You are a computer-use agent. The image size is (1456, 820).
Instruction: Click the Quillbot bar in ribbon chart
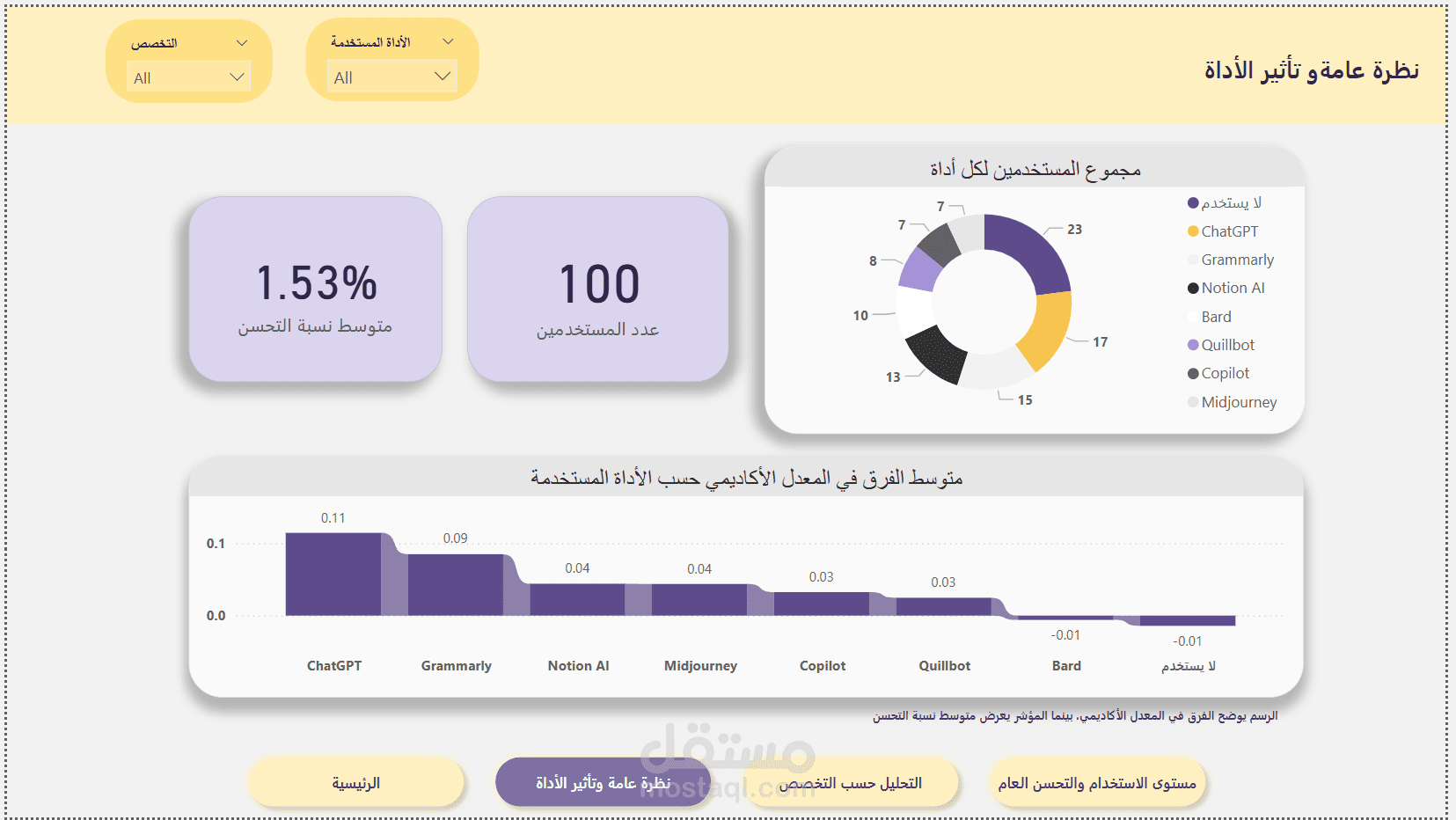click(943, 606)
